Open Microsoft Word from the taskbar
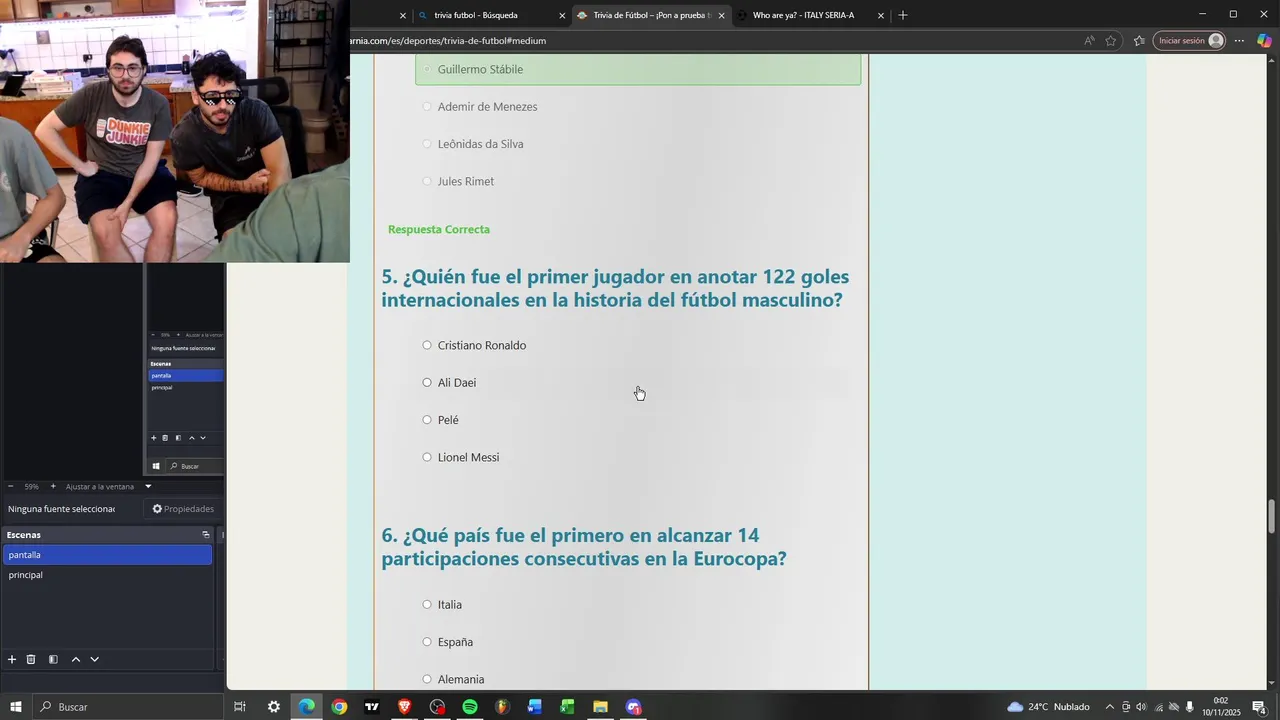1280x720 pixels. 535,707
